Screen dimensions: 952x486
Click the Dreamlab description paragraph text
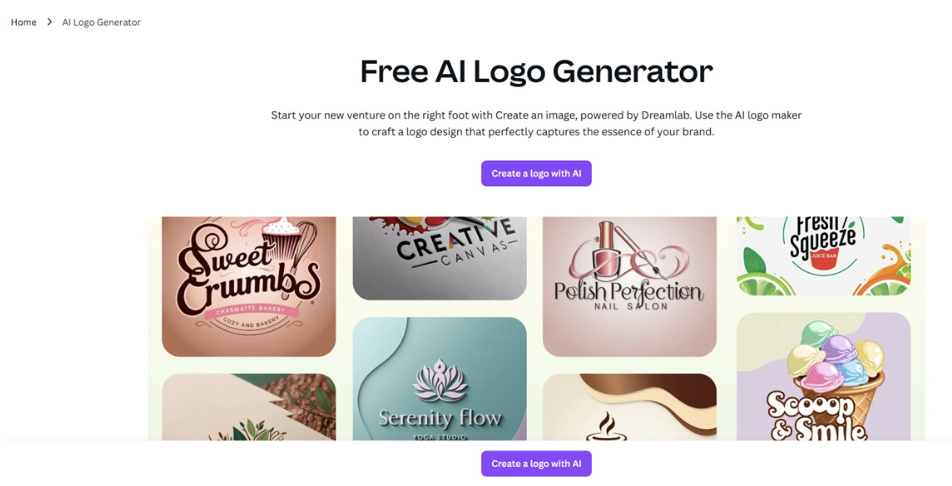tap(536, 123)
